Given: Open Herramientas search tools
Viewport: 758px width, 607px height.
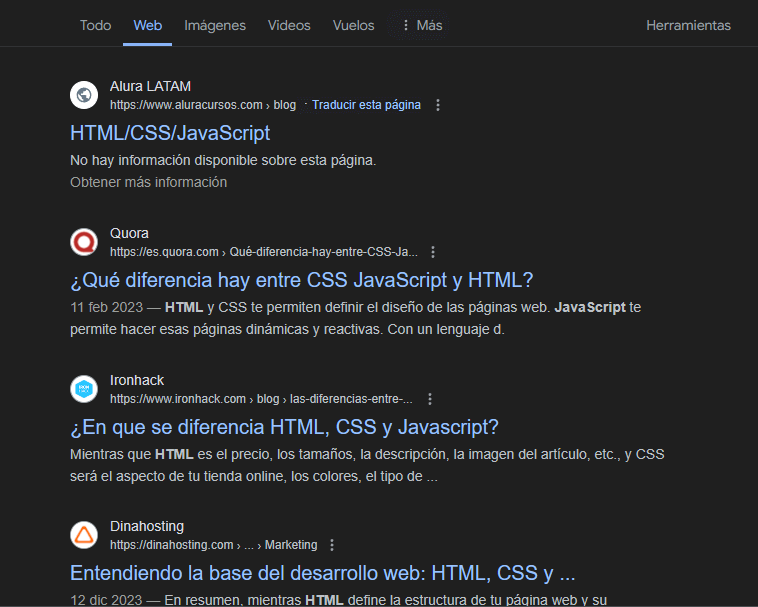Looking at the screenshot, I should click(x=688, y=25).
